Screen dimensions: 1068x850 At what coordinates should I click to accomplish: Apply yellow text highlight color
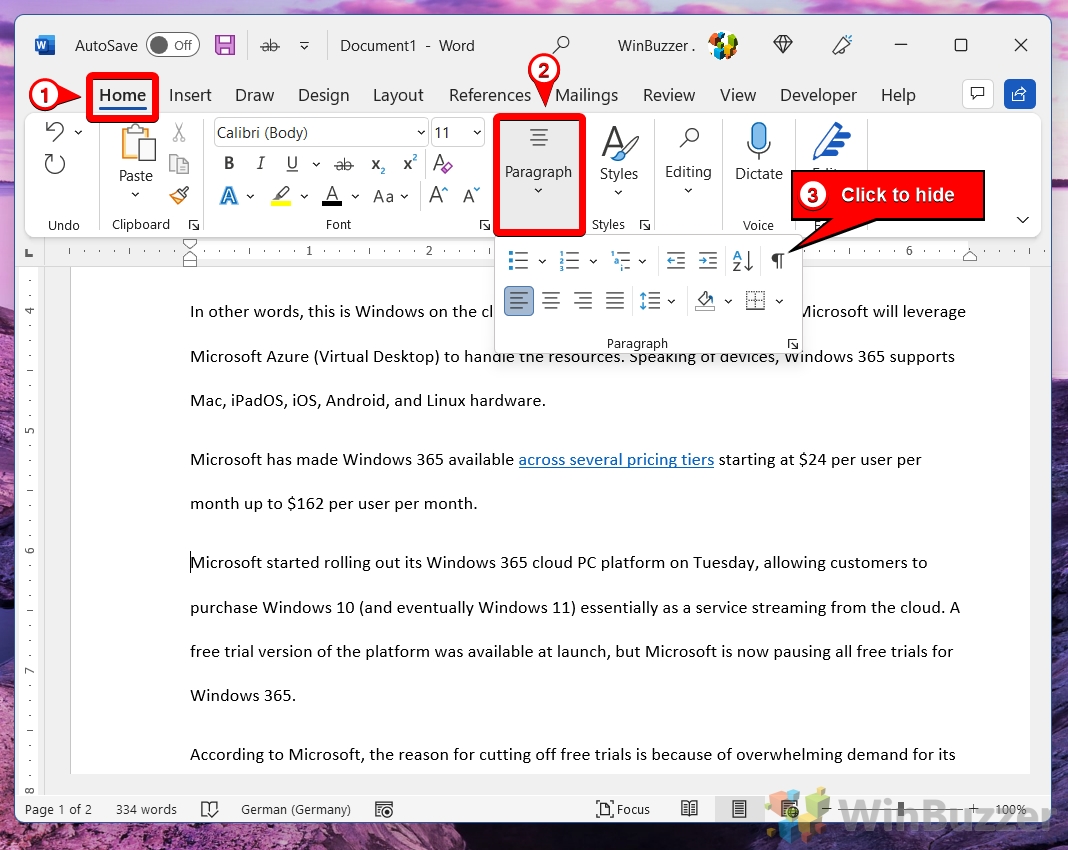click(x=281, y=196)
